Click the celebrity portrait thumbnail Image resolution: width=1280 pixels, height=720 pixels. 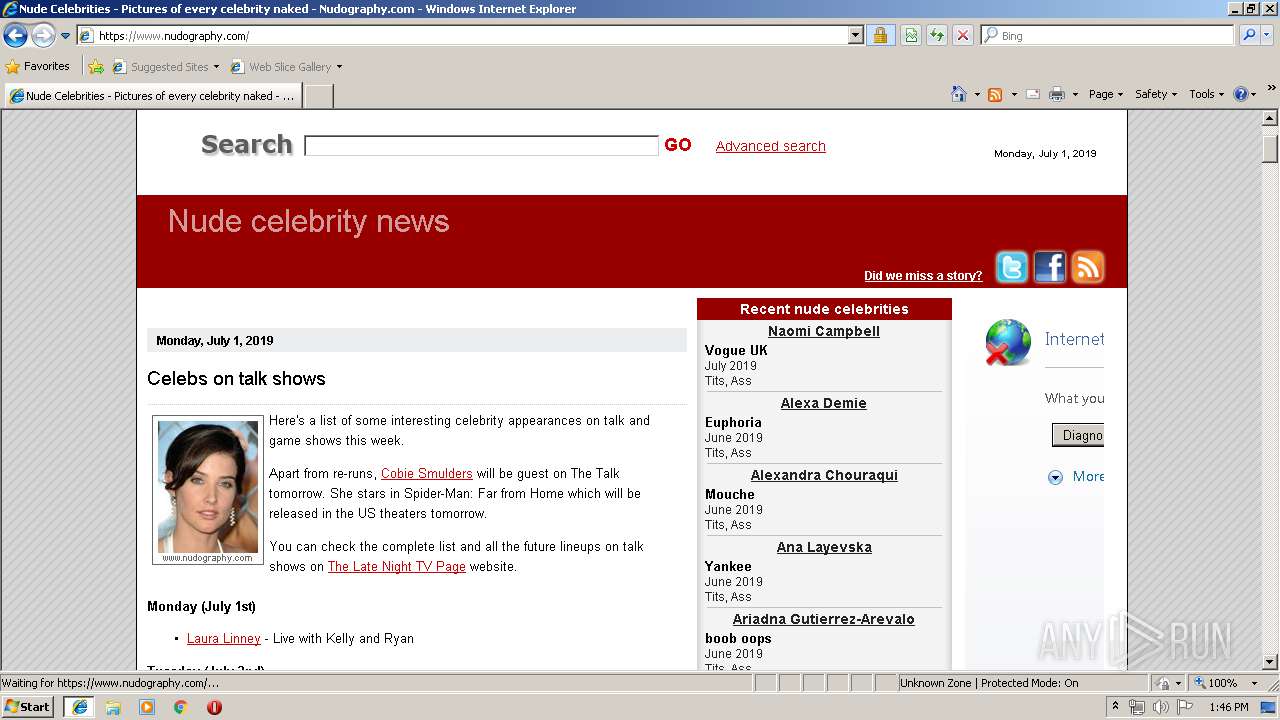208,490
